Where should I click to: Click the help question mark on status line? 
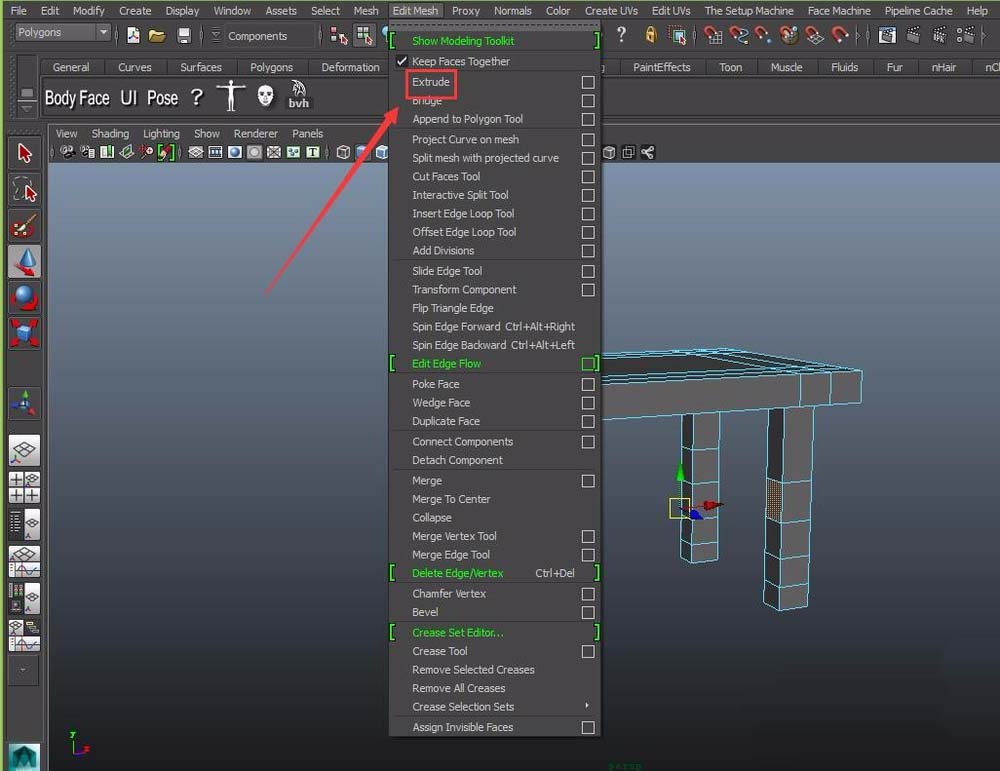621,34
